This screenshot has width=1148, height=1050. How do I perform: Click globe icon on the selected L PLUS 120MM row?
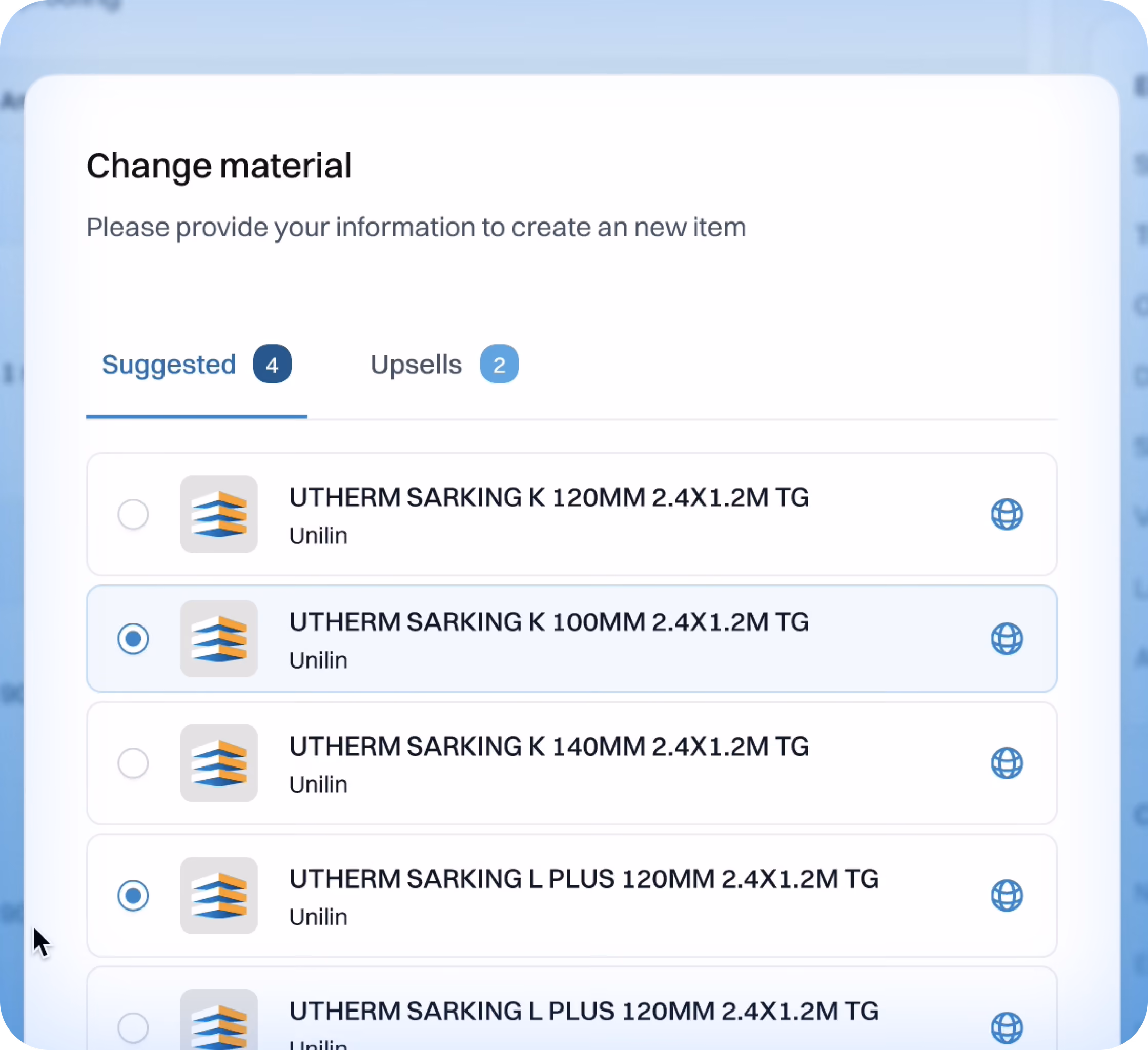tap(1007, 895)
